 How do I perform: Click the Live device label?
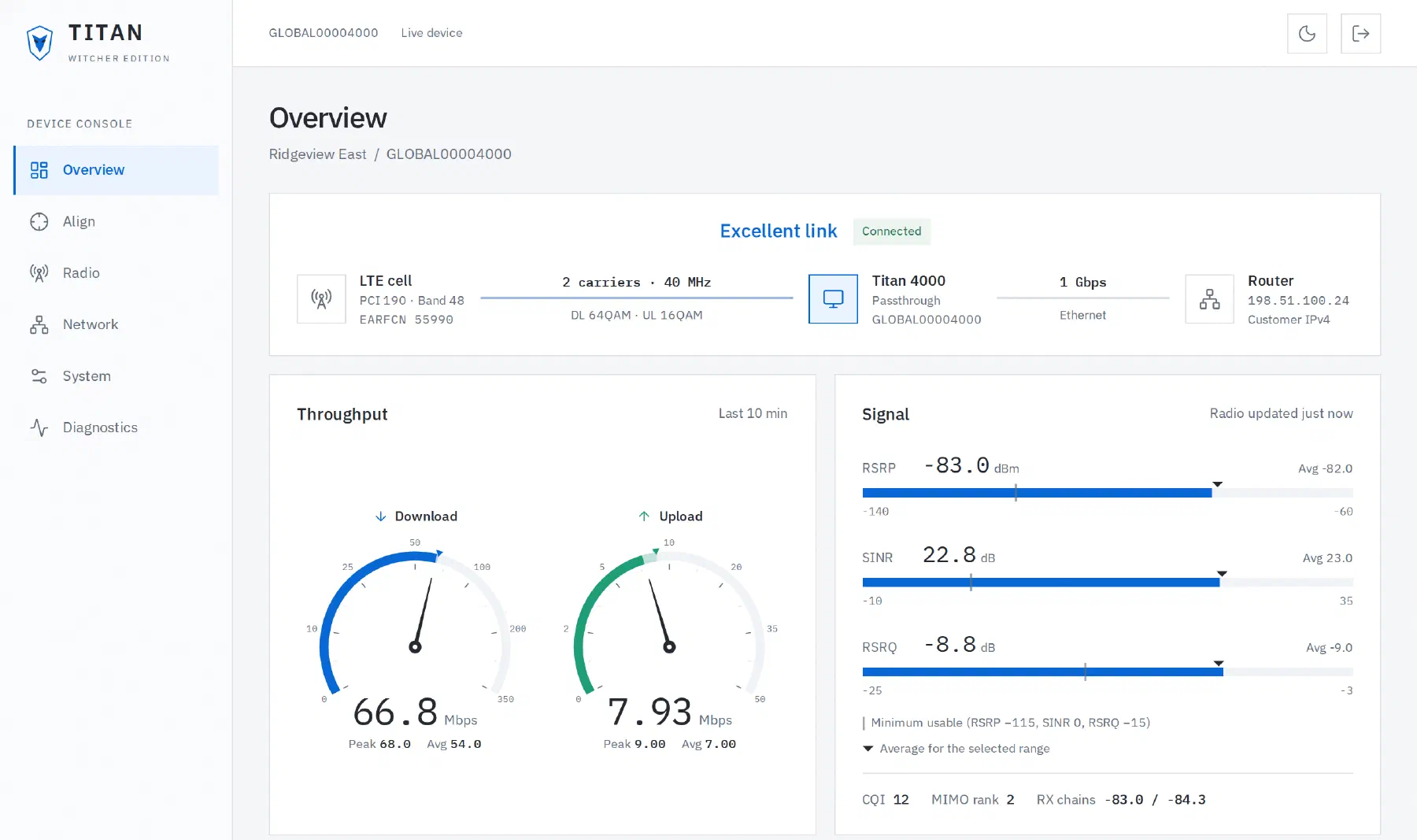click(x=431, y=33)
